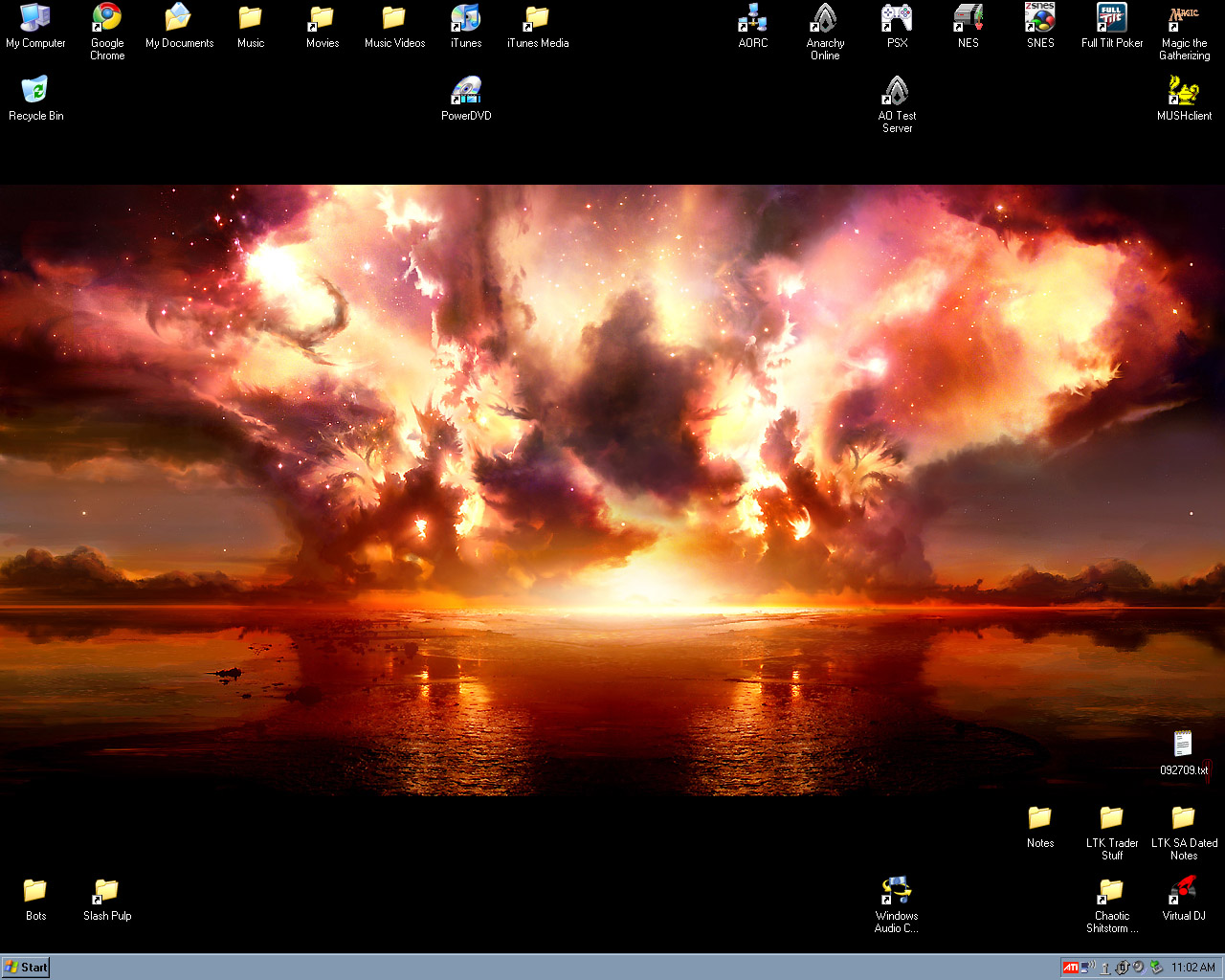
Task: Open the AO Test Server shortcut
Action: pyautogui.click(x=897, y=92)
